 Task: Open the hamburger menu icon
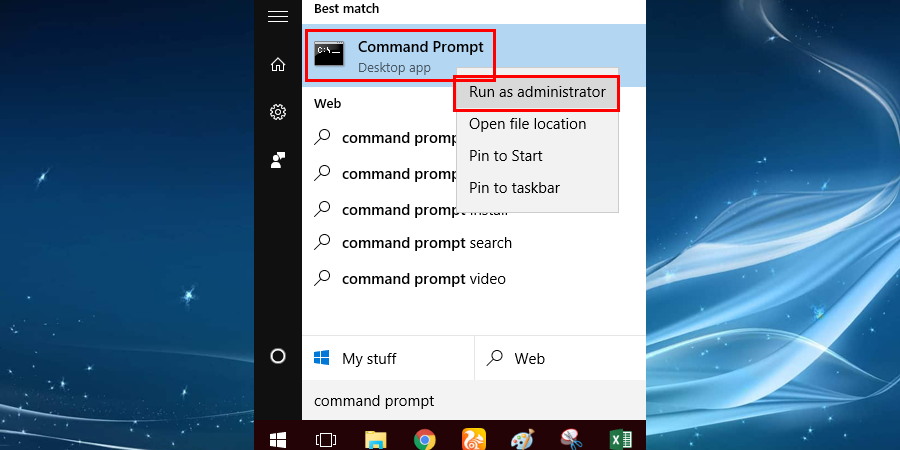click(278, 17)
